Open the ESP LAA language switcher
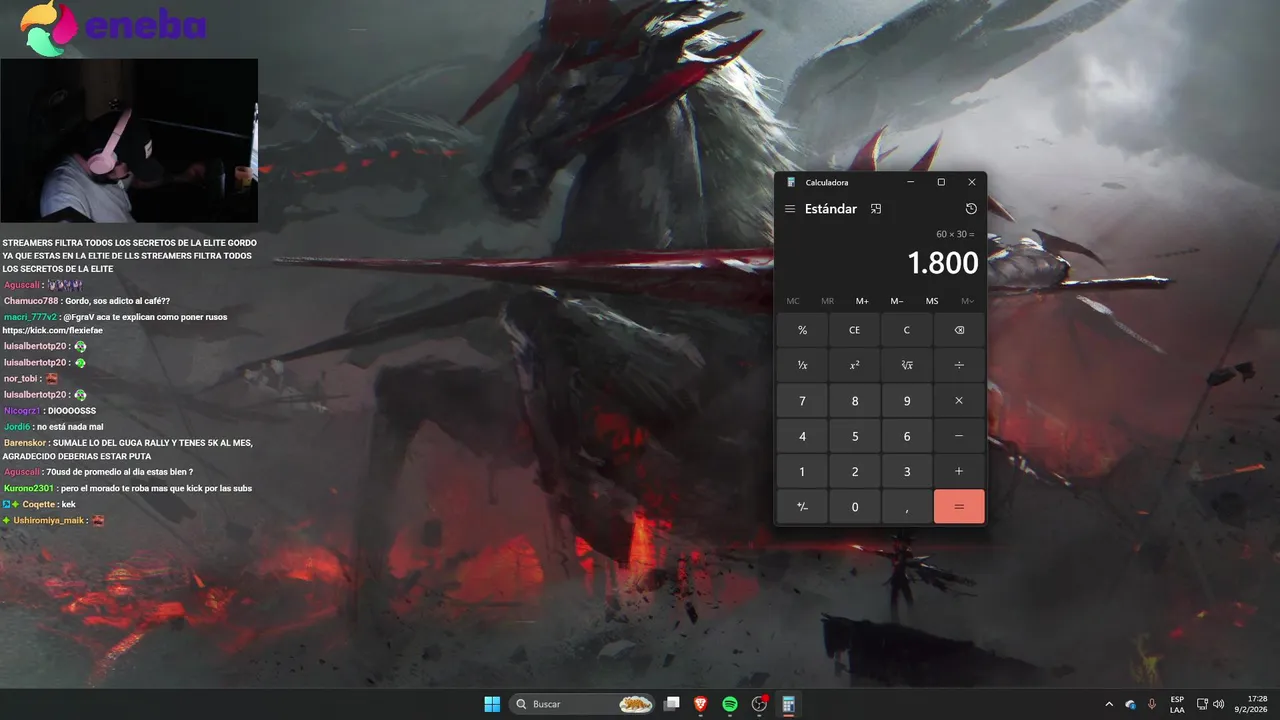1280x720 pixels. click(1177, 704)
